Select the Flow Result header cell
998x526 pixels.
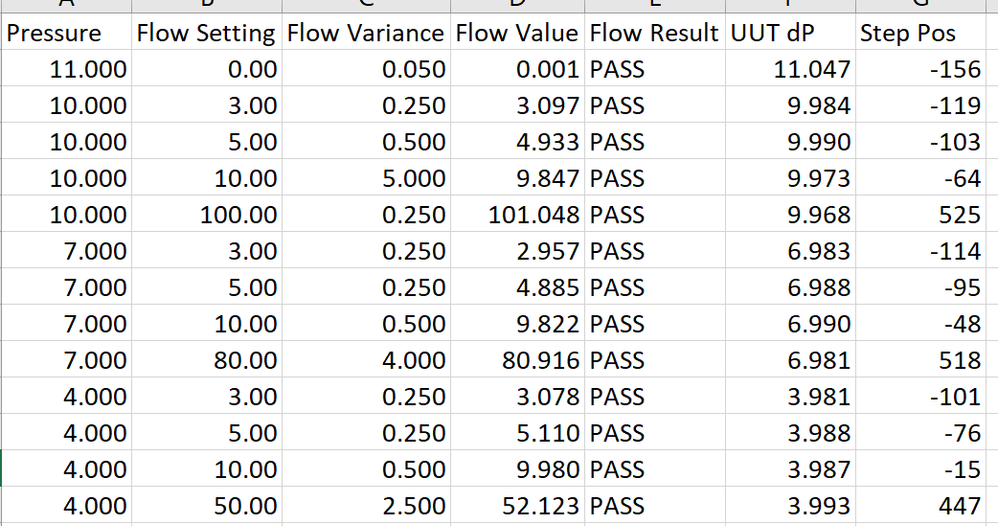654,33
